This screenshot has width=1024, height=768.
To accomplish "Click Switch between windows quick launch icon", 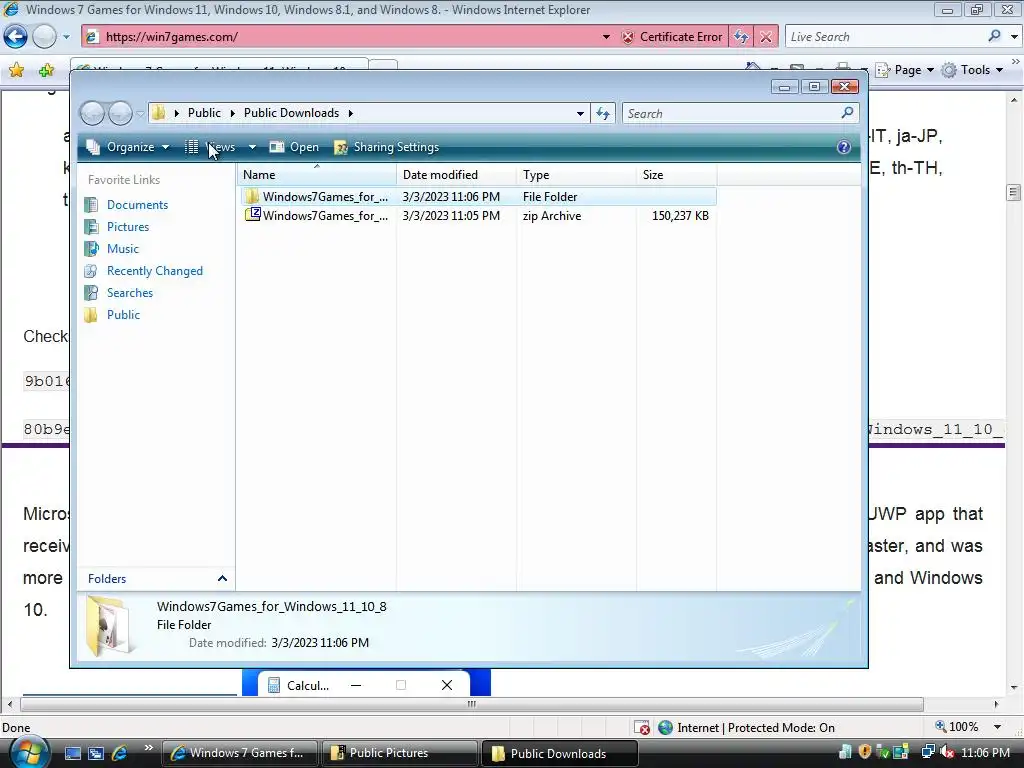I will click(x=96, y=753).
